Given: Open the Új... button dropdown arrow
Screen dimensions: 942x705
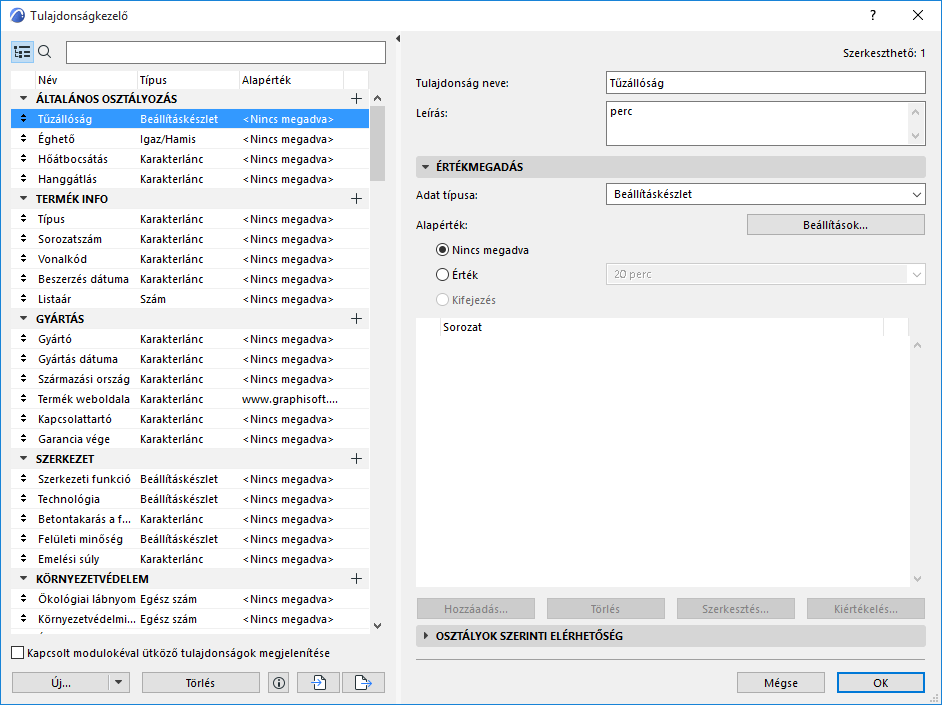Looking at the screenshot, I should [x=118, y=683].
